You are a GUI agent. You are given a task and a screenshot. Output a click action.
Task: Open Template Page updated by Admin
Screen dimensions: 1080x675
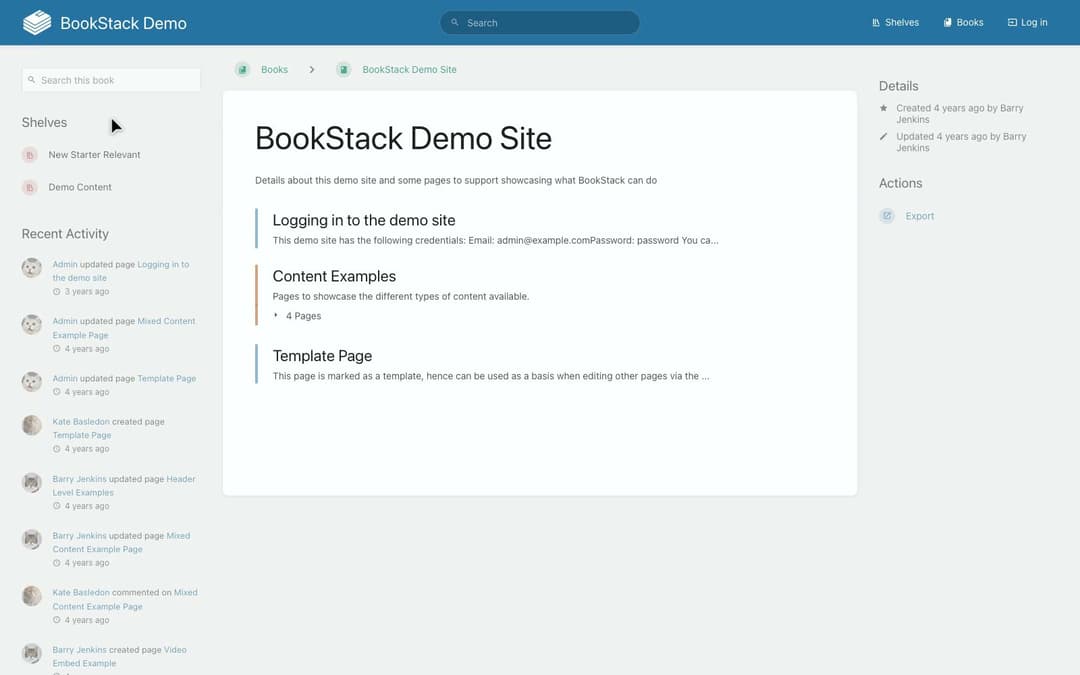pos(167,379)
